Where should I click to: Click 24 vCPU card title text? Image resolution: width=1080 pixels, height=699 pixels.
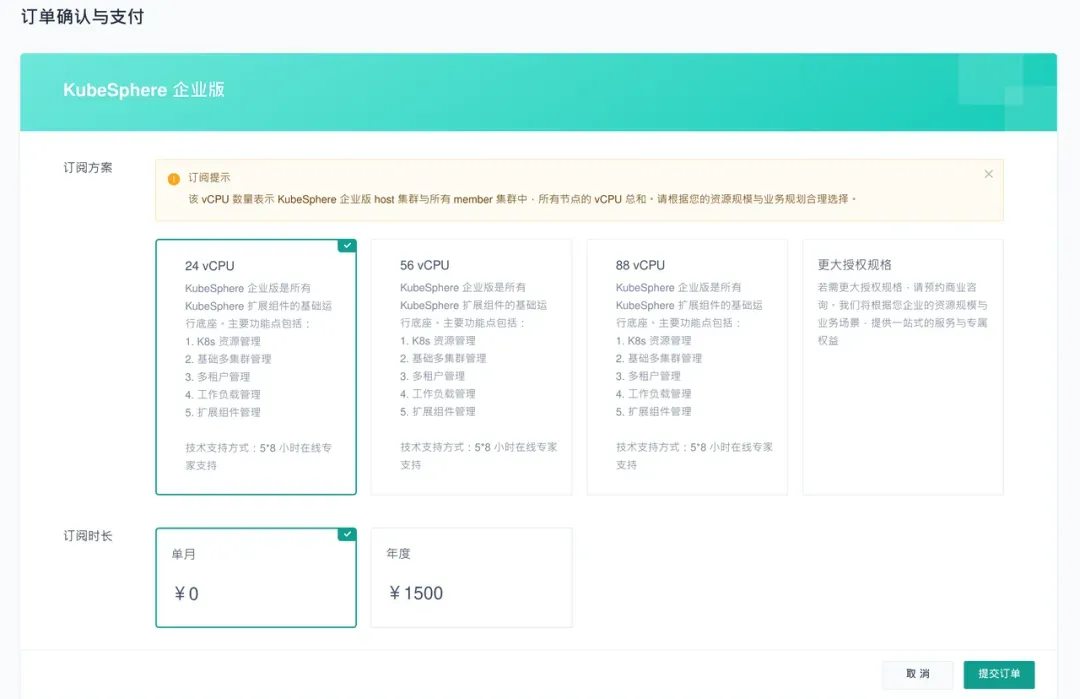[209, 266]
